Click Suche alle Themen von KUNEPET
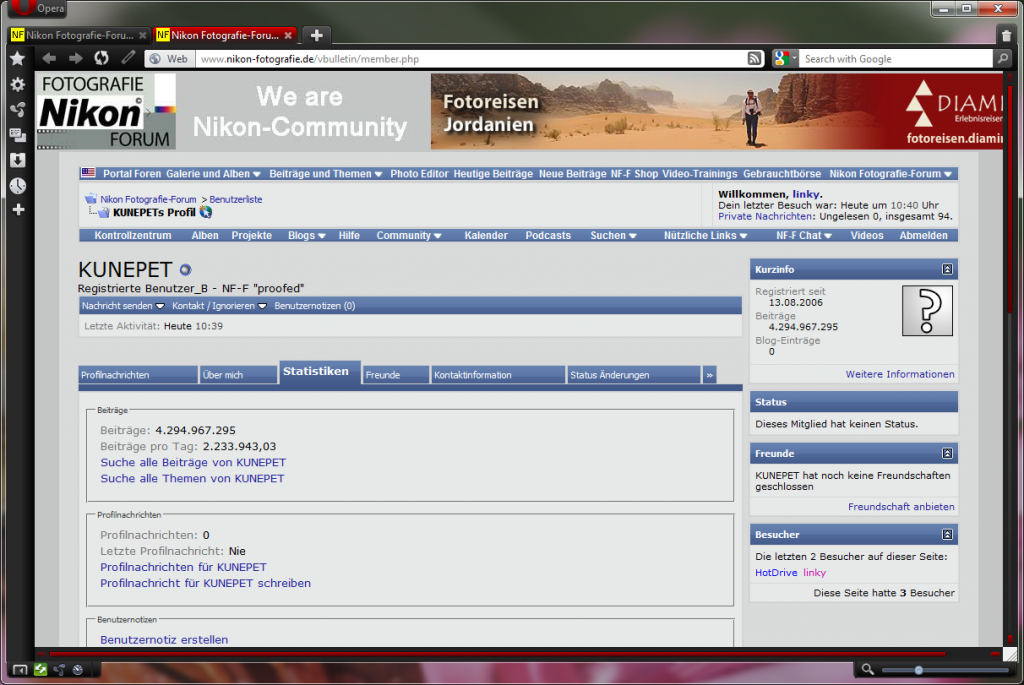This screenshot has height=685, width=1024. coord(192,479)
